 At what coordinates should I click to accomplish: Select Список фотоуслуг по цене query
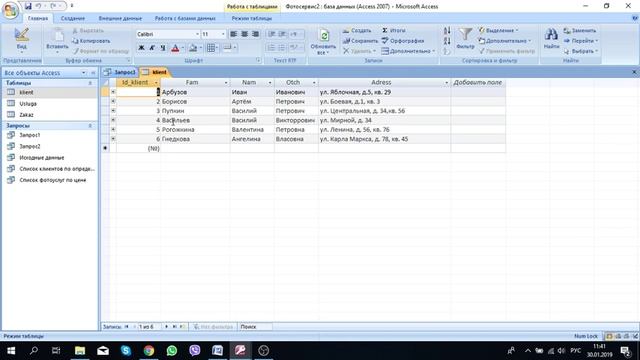click(53, 180)
